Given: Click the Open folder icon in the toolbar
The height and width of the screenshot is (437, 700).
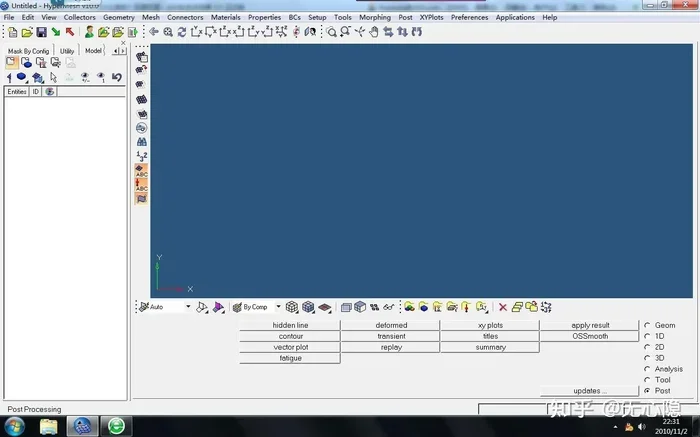Looking at the screenshot, I should click(27, 32).
